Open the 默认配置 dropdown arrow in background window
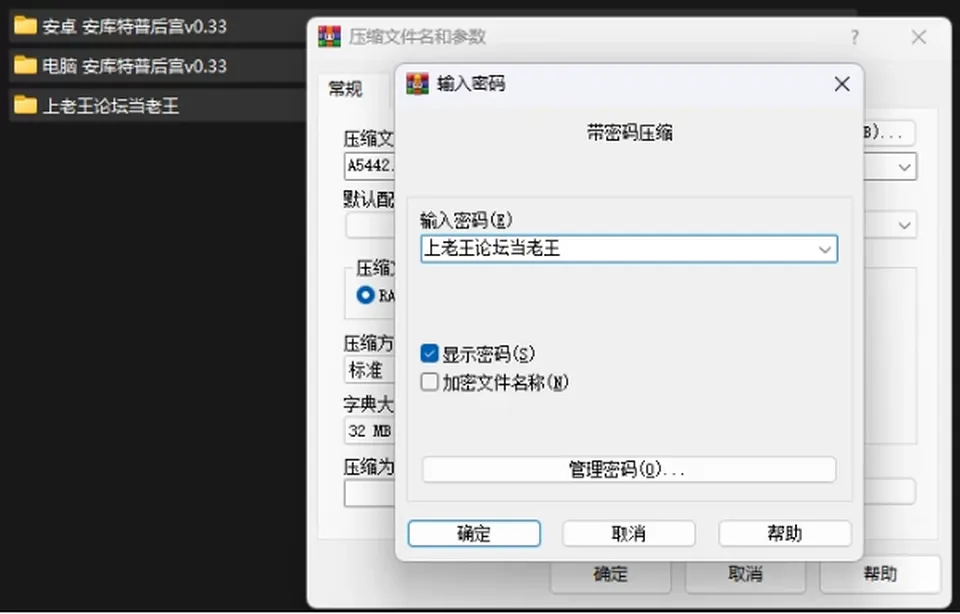The height and width of the screenshot is (614, 960). click(x=904, y=225)
